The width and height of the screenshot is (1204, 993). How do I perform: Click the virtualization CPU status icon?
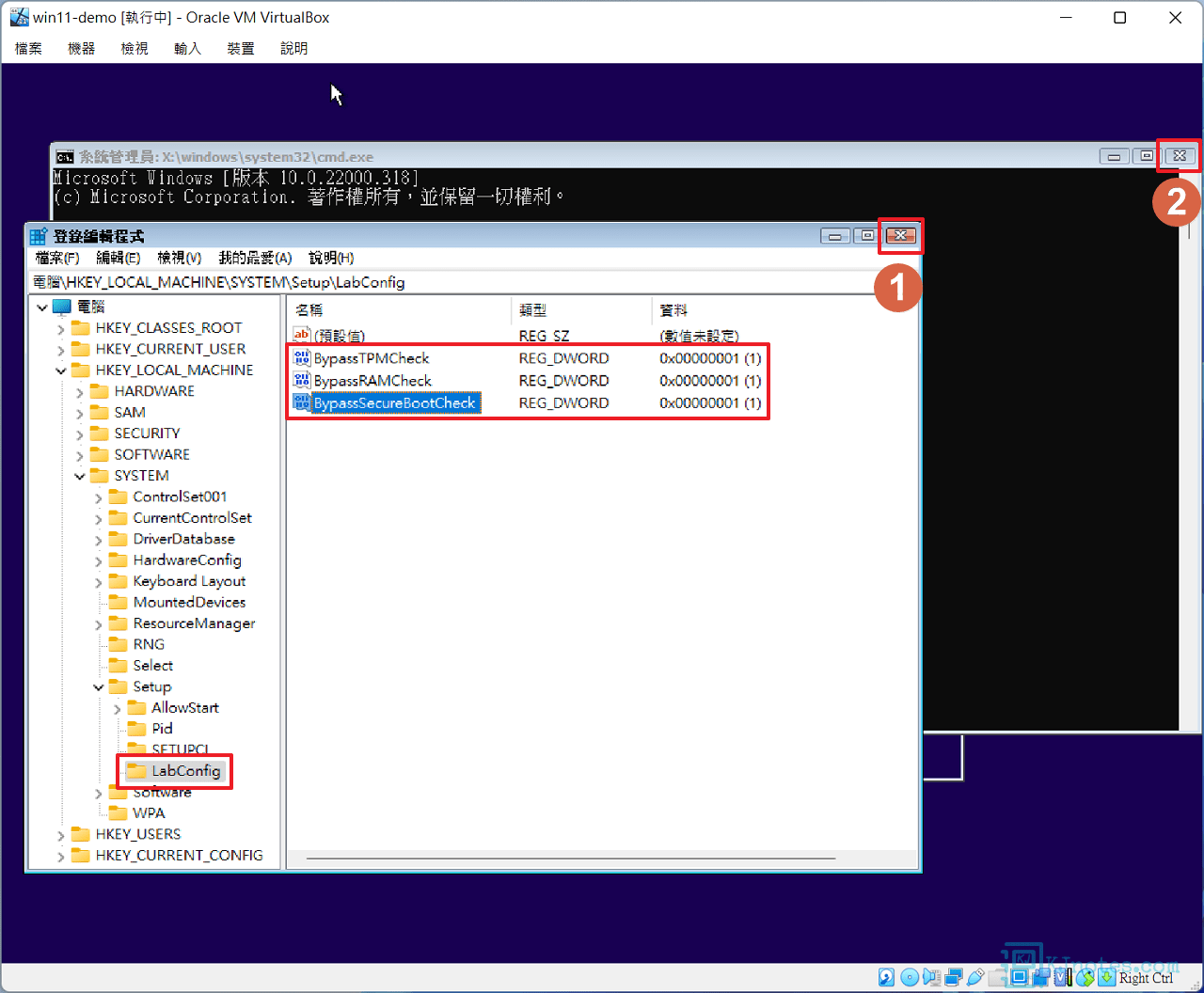click(1063, 977)
